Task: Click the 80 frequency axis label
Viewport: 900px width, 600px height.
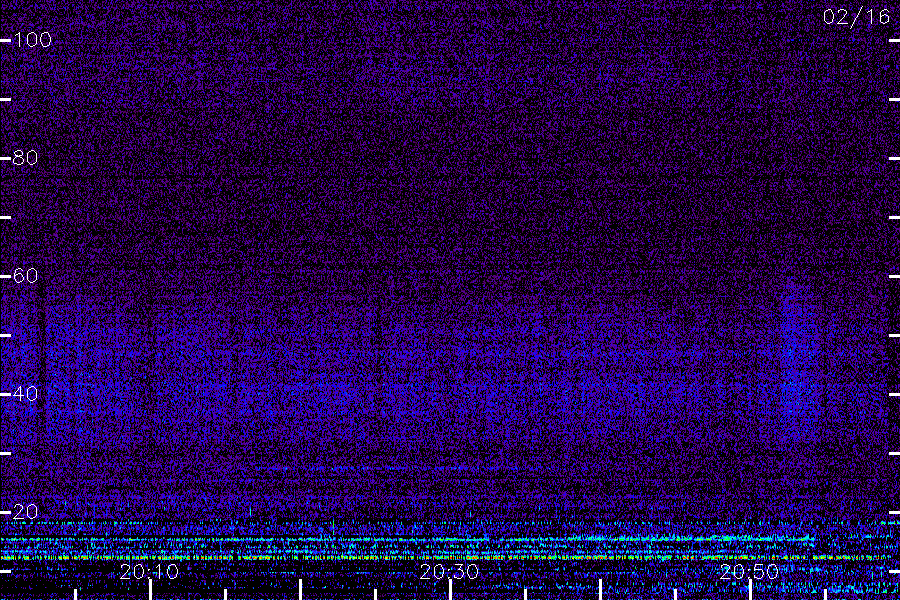Action: (x=25, y=157)
